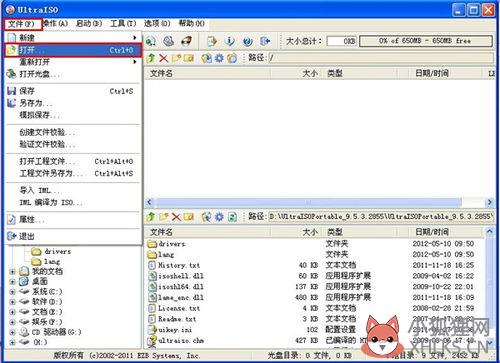The width and height of the screenshot is (500, 363).
Task: Click the red X delete icon in lower local pane
Action: point(176,217)
